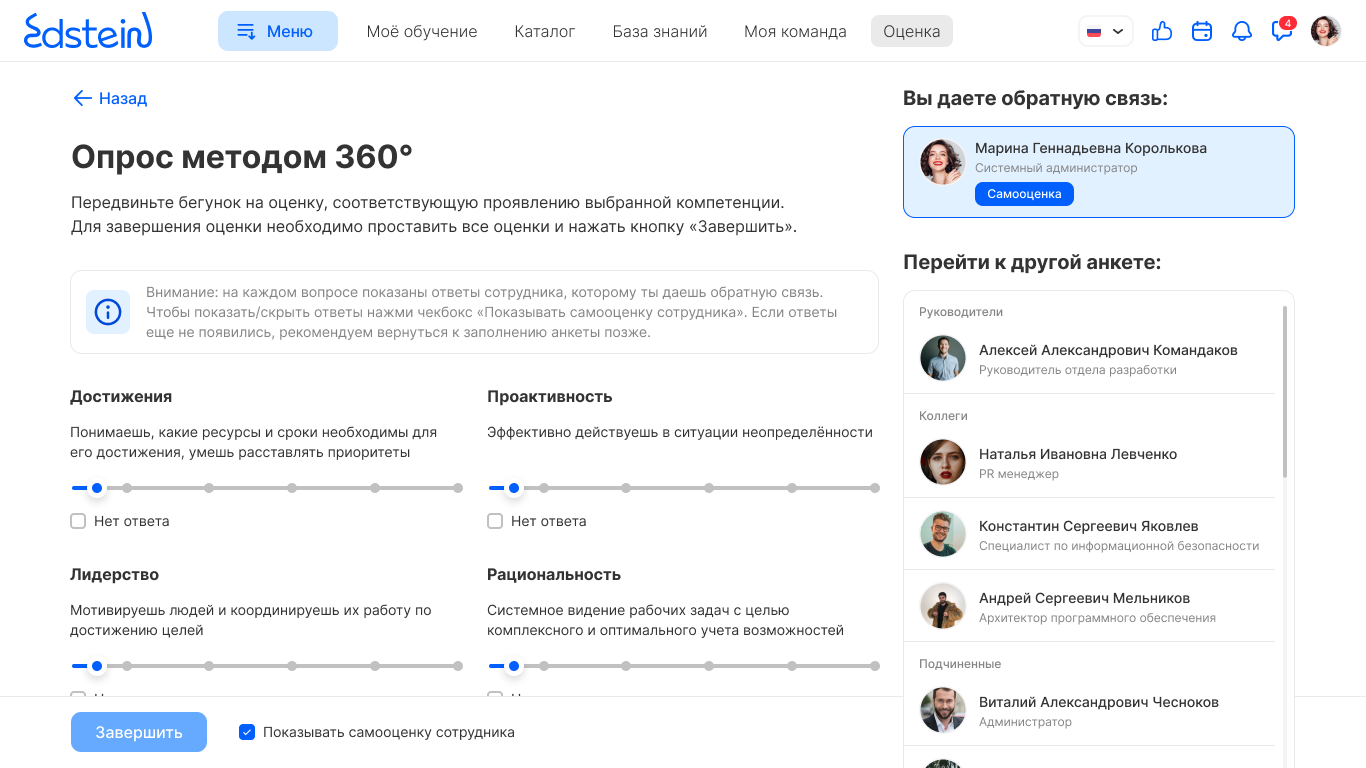This screenshot has width=1366, height=768.
Task: Click the Подчиненные group label
Action: coord(960,664)
